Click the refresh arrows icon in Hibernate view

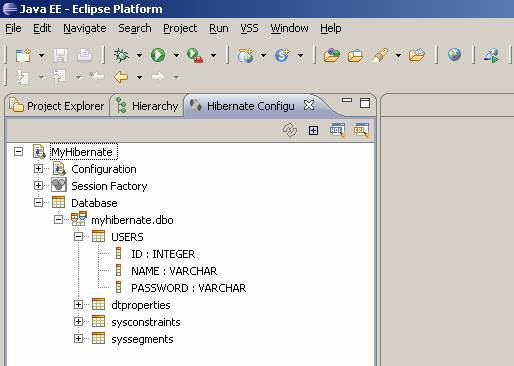point(290,130)
